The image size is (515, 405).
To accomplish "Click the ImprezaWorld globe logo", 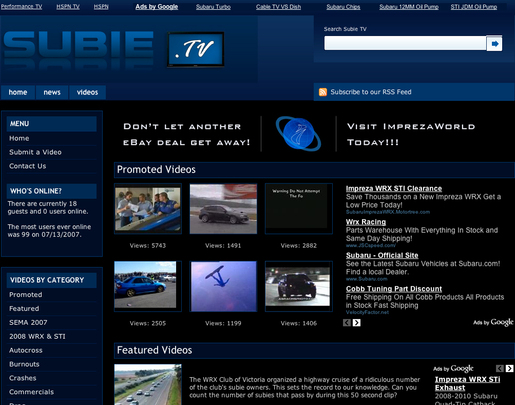I will tap(298, 133).
